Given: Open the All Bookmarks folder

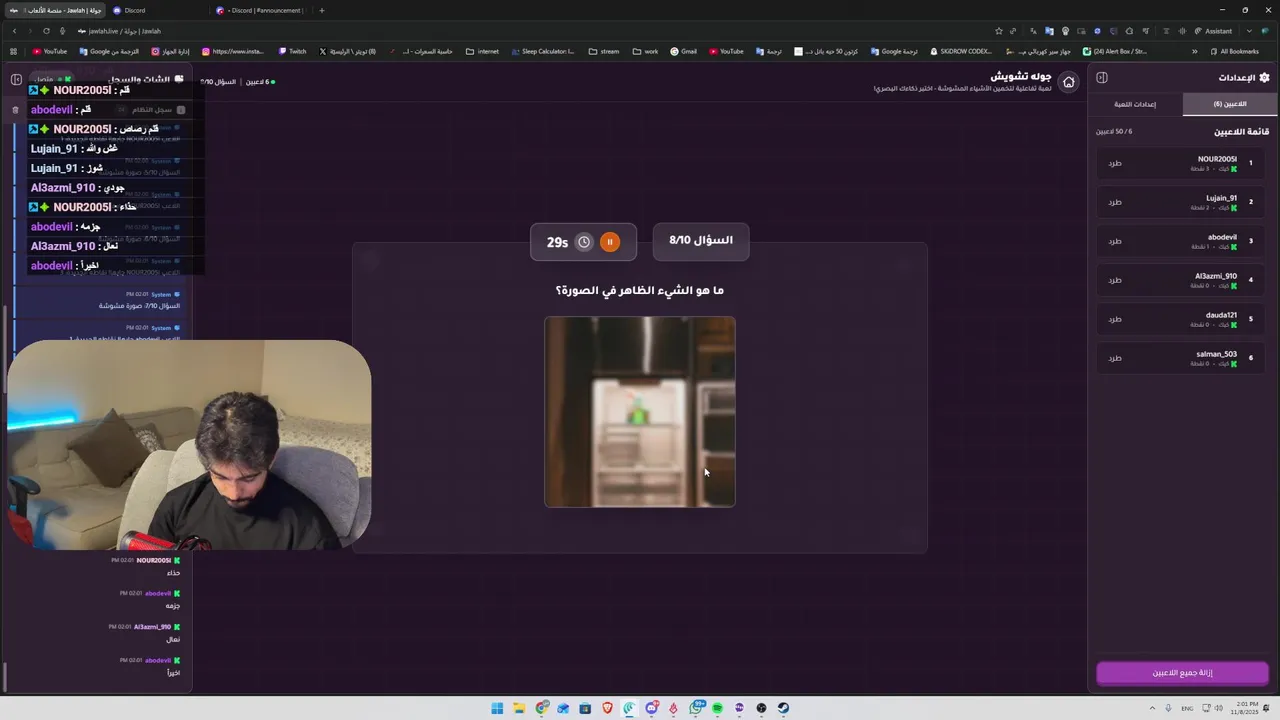Looking at the screenshot, I should pyautogui.click(x=1234, y=51).
